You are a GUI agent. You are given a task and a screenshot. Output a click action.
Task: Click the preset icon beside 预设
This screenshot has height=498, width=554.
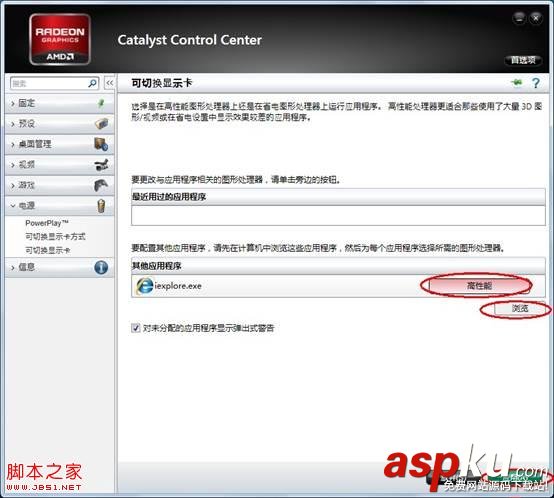click(x=101, y=124)
